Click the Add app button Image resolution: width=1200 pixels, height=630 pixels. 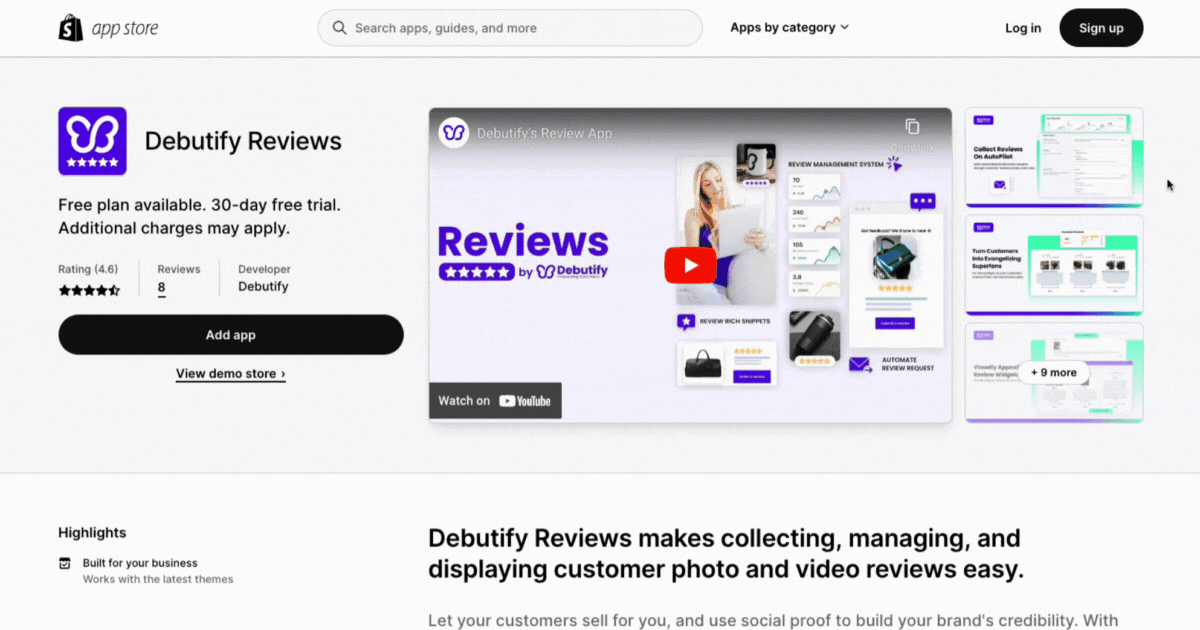tap(231, 335)
